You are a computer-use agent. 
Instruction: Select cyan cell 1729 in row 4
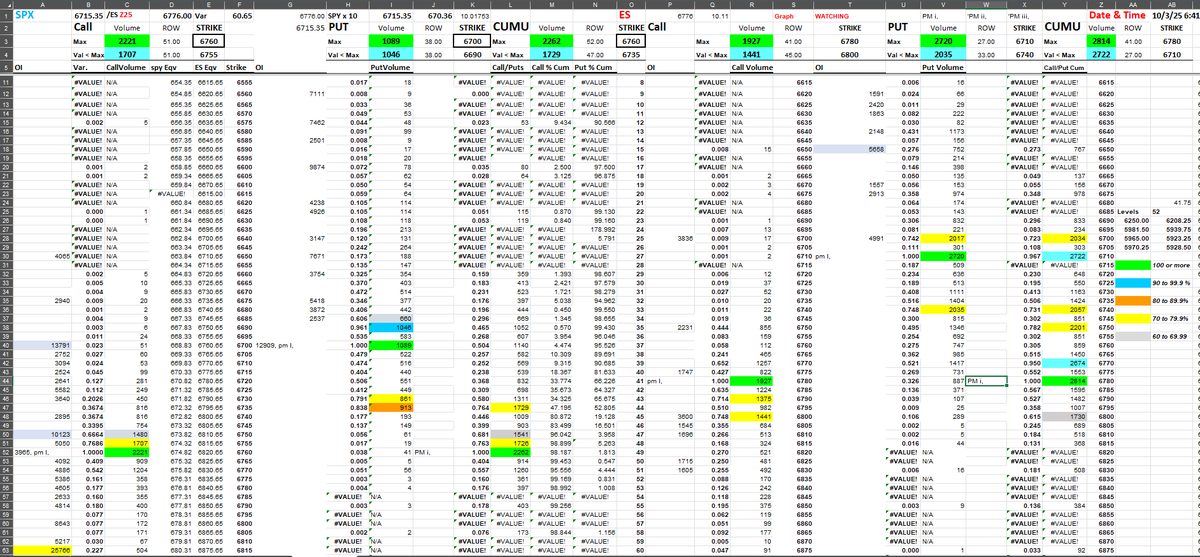[551, 55]
